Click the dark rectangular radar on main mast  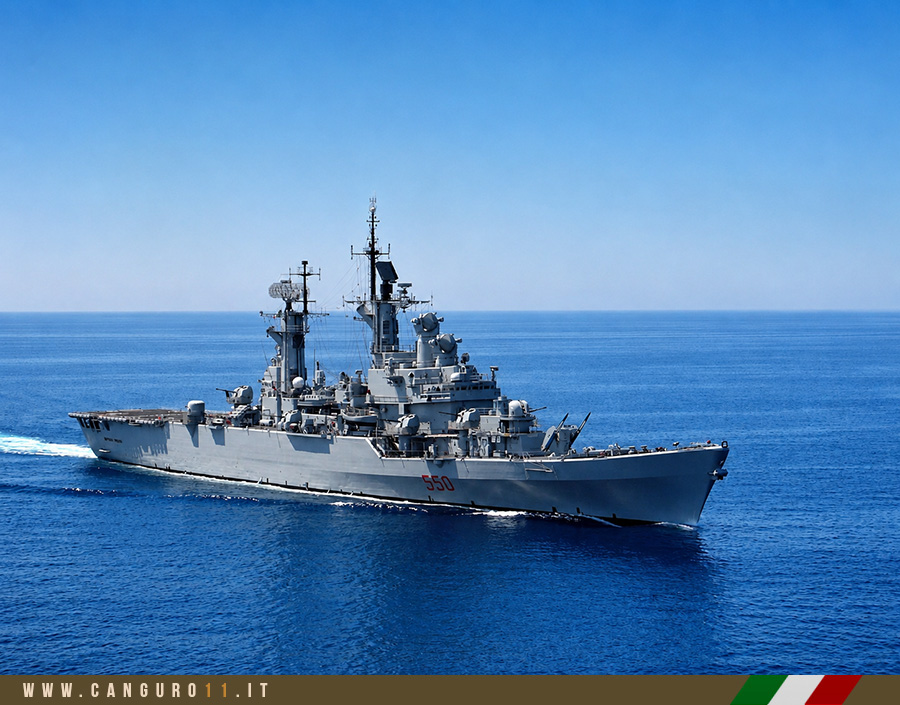pos(387,271)
